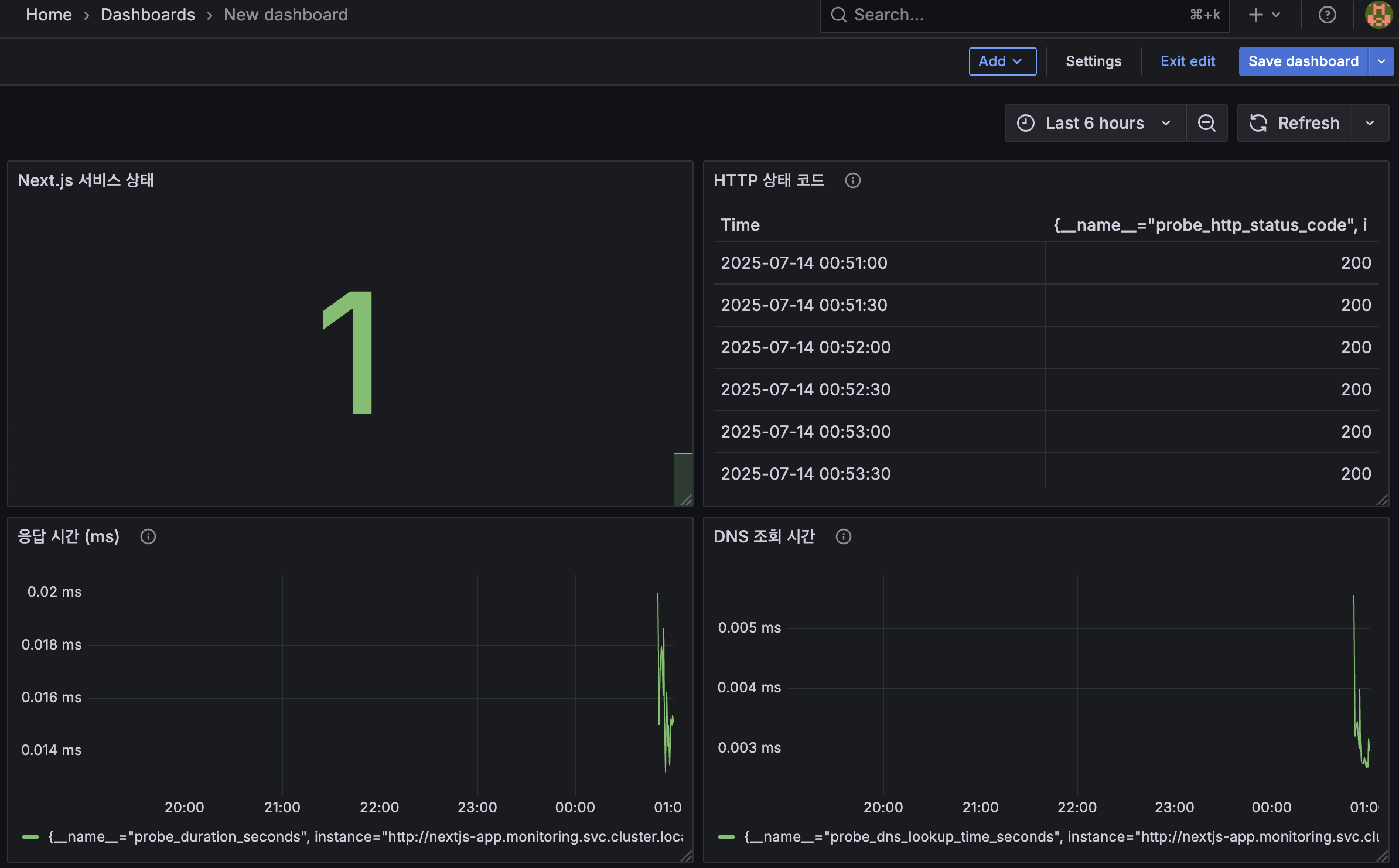1399x868 pixels.
Task: Navigate to Home via breadcrumb
Action: coord(49,15)
